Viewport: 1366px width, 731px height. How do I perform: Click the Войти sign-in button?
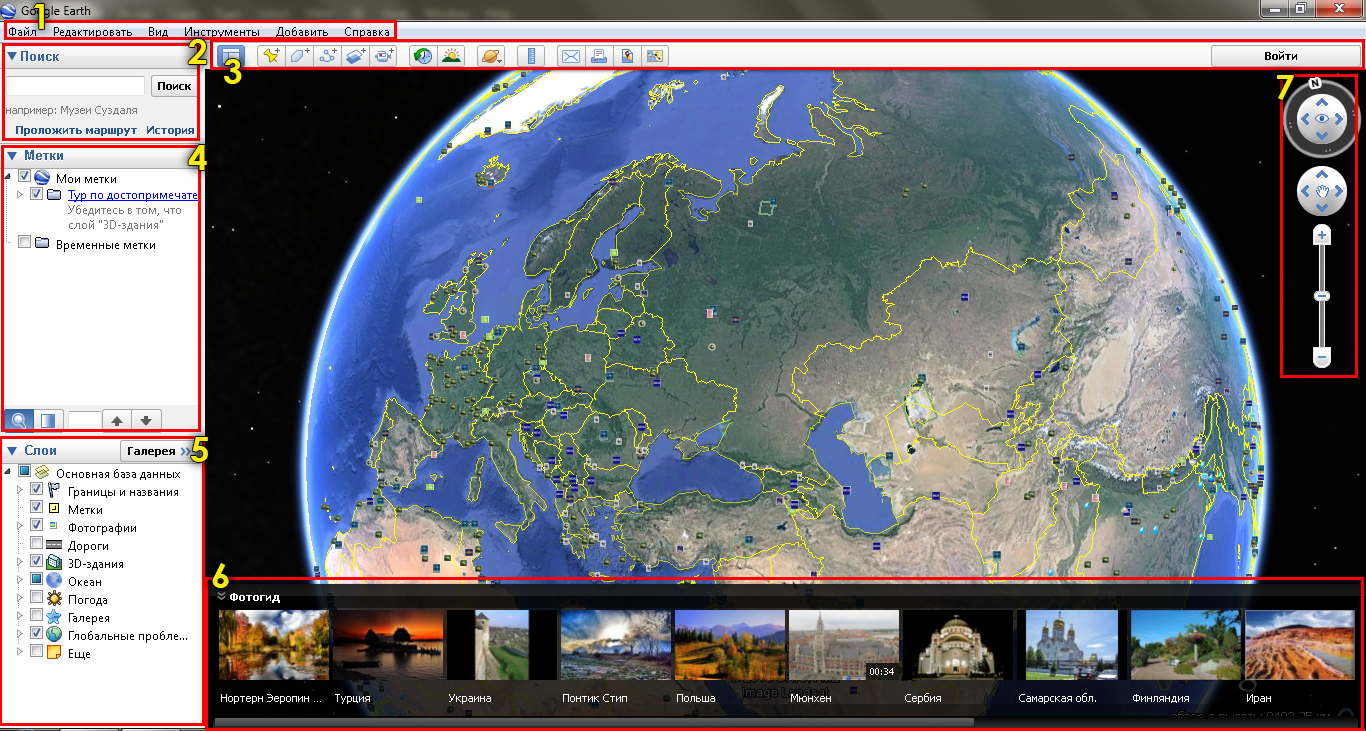point(1281,56)
